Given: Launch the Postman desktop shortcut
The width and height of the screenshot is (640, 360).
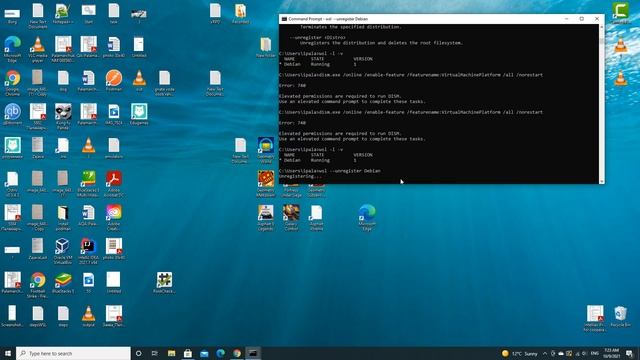Looking at the screenshot, I should pos(114,80).
